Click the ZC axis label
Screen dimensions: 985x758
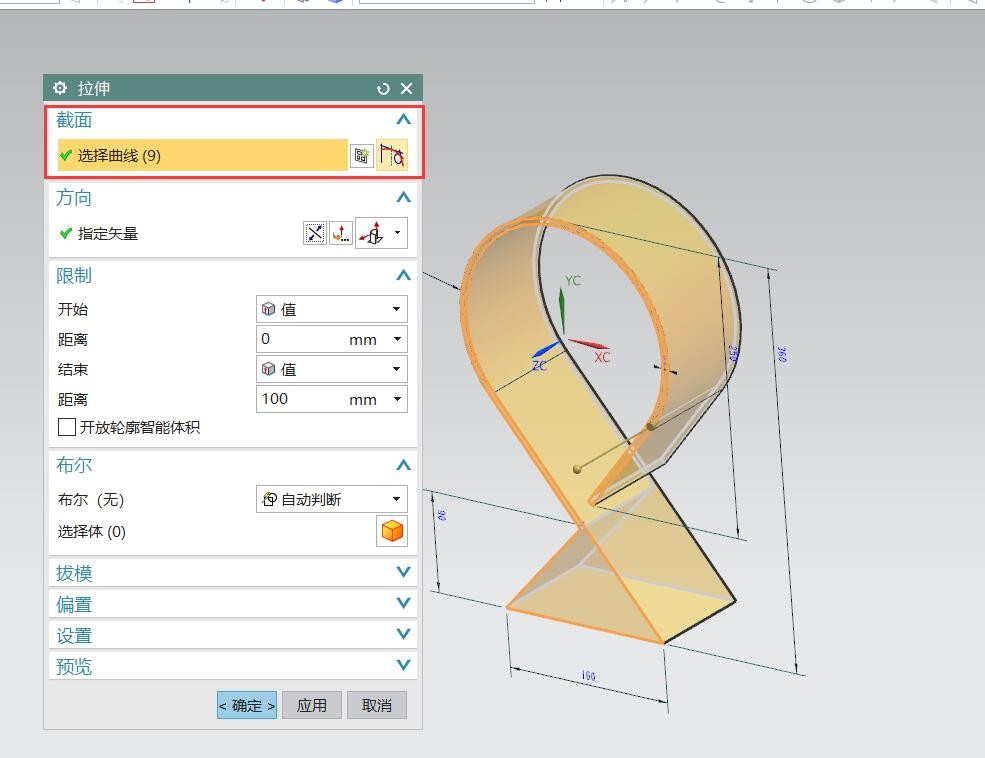click(x=540, y=365)
